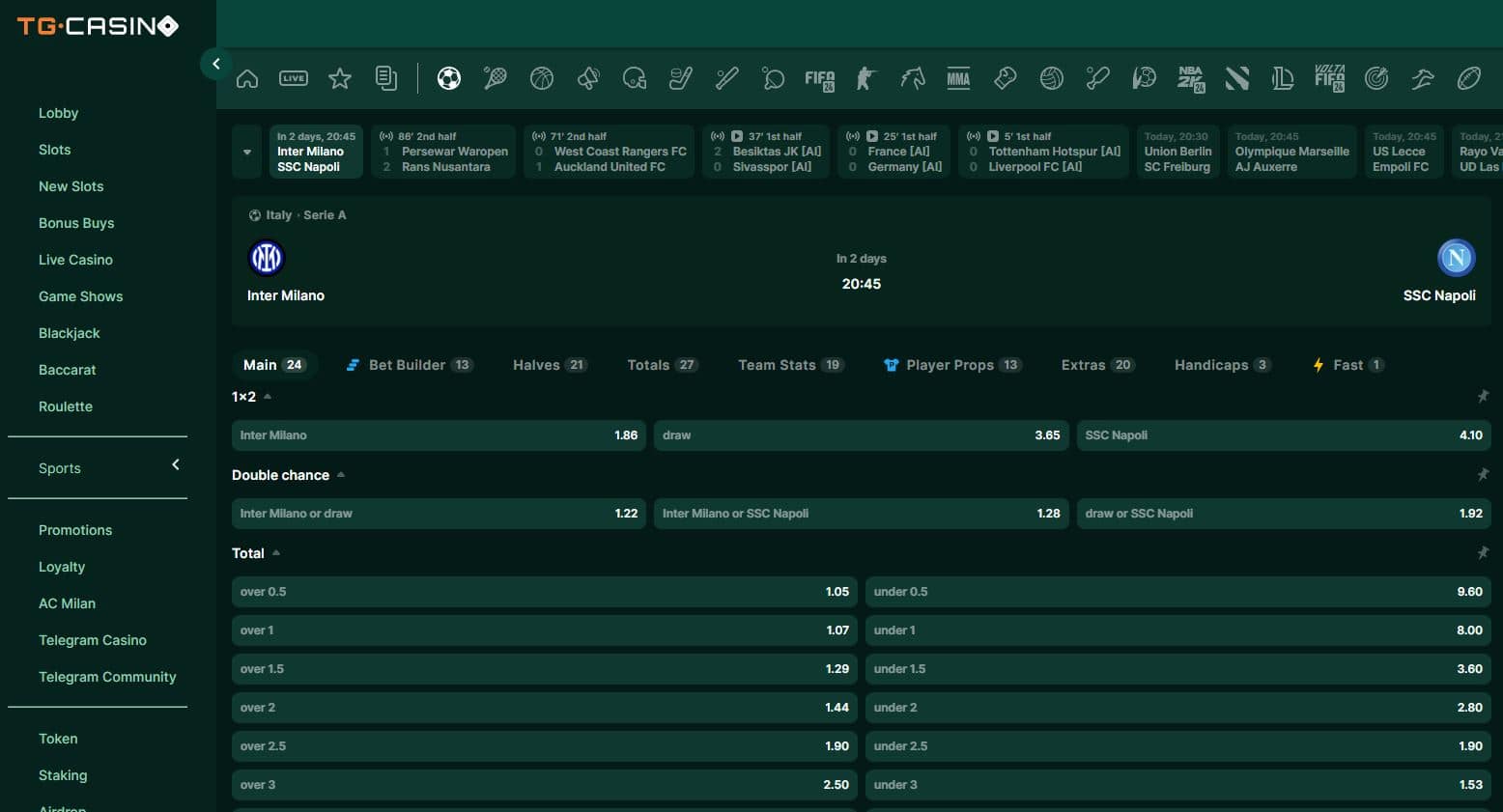The width and height of the screenshot is (1503, 812).
Task: Select the tennis racket sport icon
Action: tap(496, 78)
